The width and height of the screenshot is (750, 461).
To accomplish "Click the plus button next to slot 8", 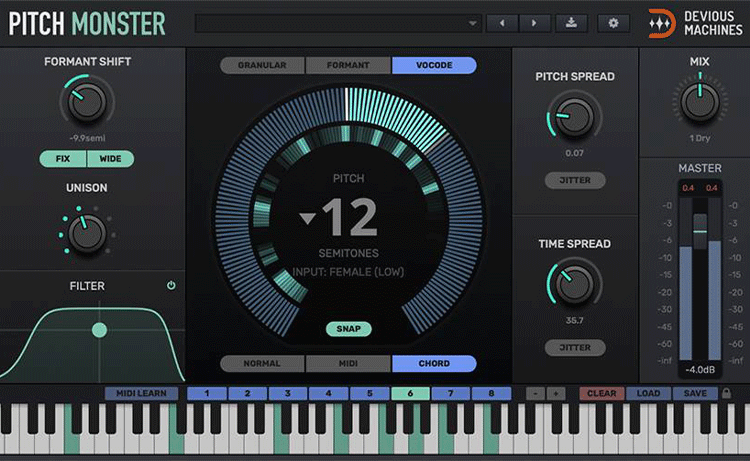I will click(556, 393).
